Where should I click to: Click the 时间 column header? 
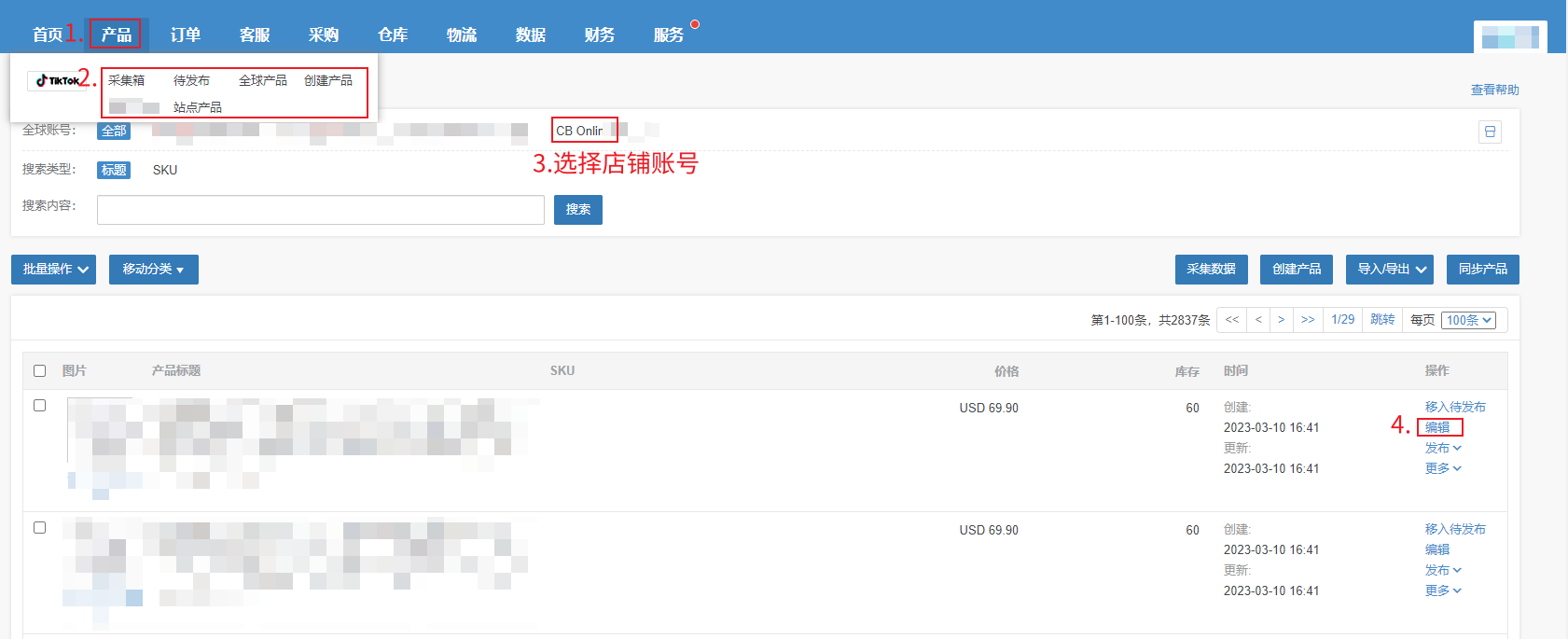pos(1236,370)
